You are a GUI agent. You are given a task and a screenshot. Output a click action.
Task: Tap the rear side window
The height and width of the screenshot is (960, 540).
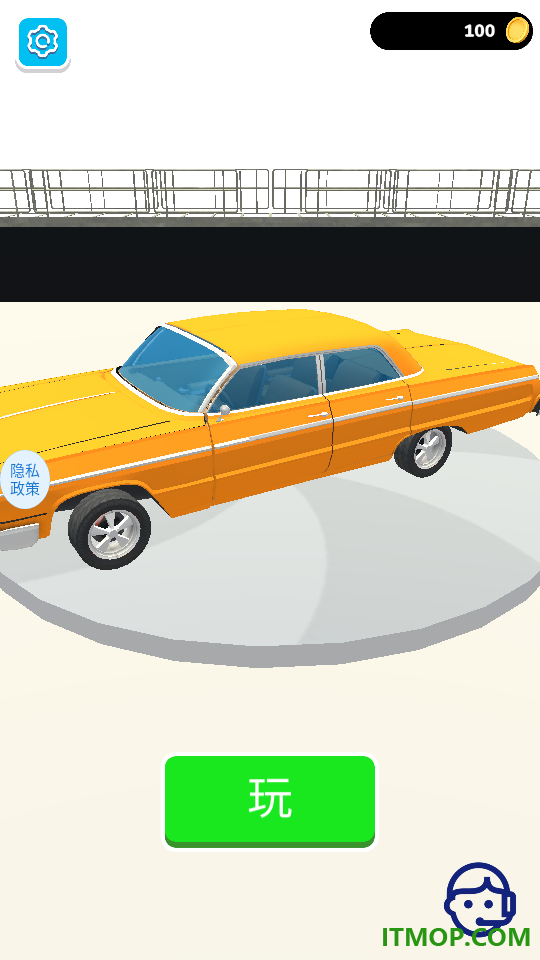359,369
